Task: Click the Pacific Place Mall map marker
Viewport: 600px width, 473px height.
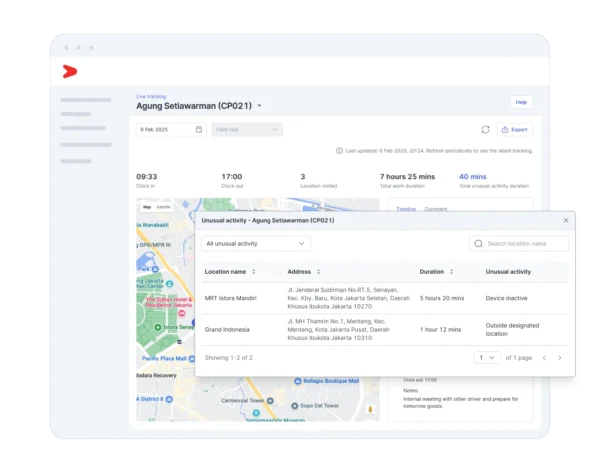Action: click(192, 359)
